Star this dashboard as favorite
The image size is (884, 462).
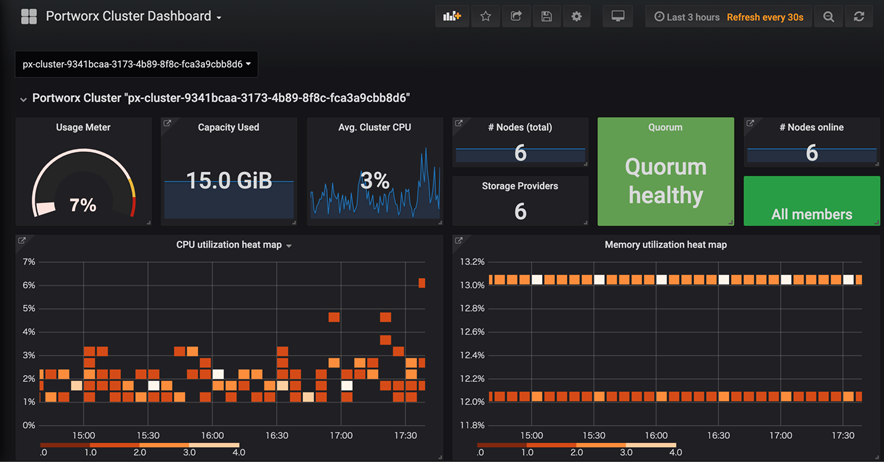point(485,16)
